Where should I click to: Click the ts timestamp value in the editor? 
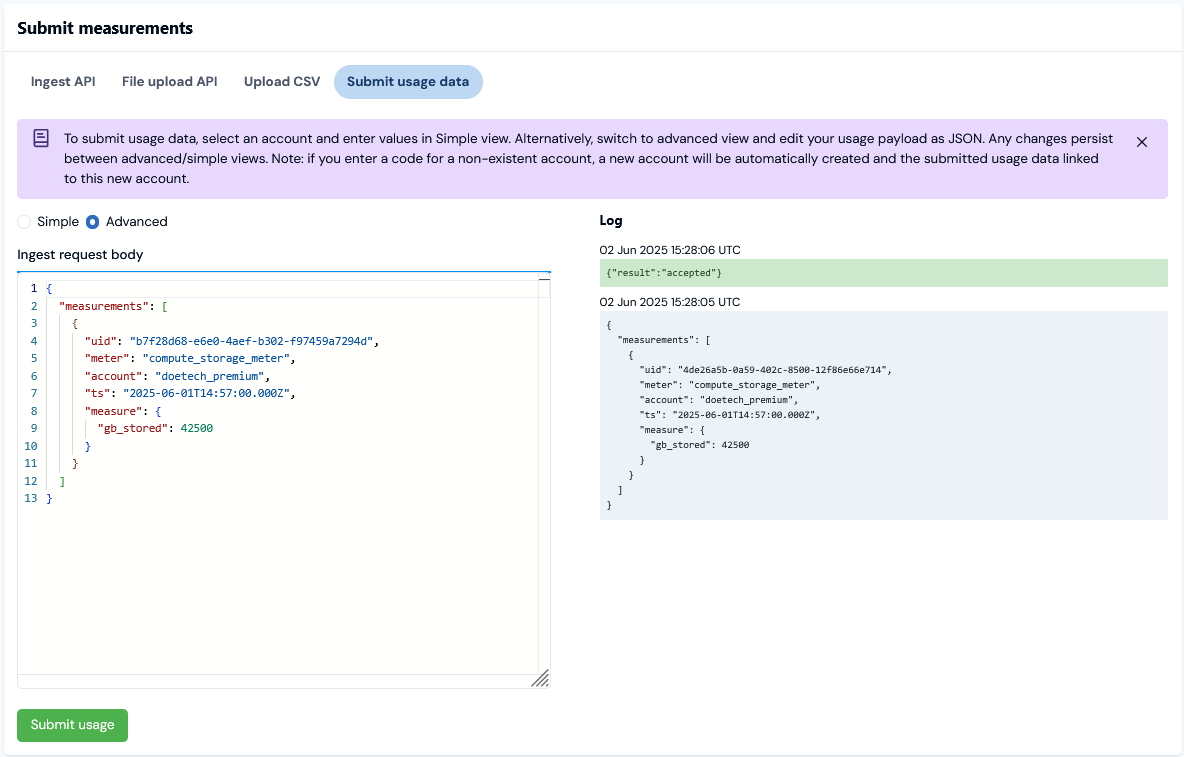click(206, 393)
